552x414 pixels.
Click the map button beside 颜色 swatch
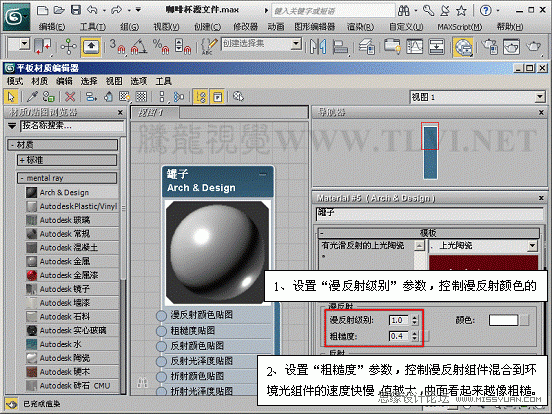coord(525,320)
